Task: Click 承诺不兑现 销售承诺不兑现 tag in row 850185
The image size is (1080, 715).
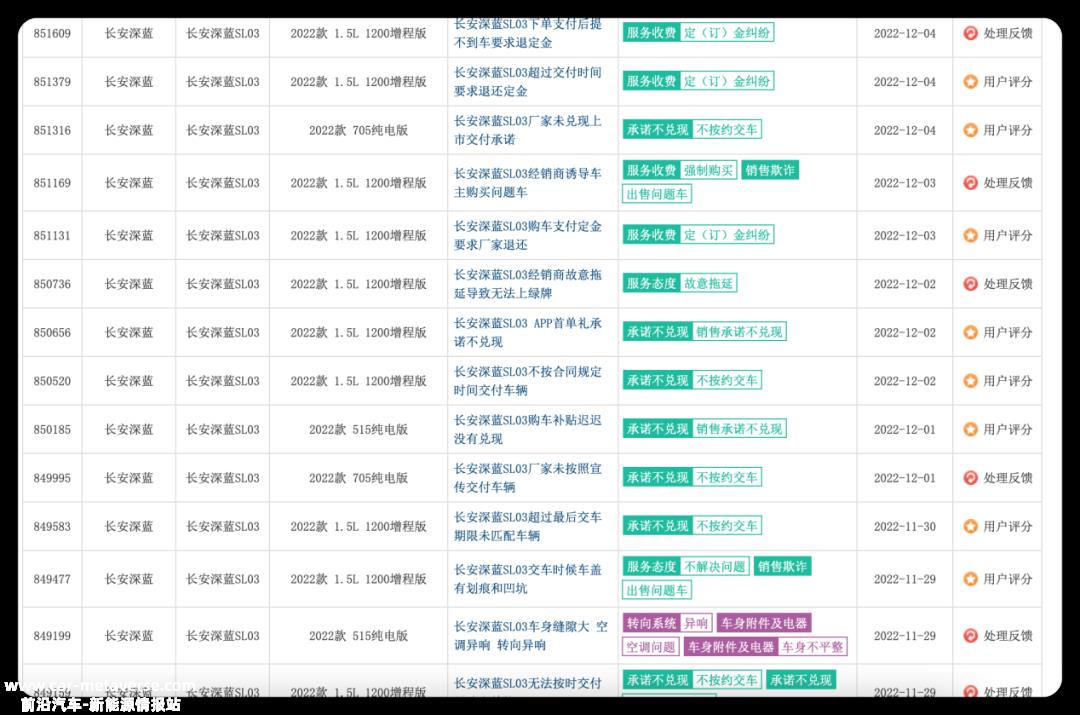Action: (704, 429)
